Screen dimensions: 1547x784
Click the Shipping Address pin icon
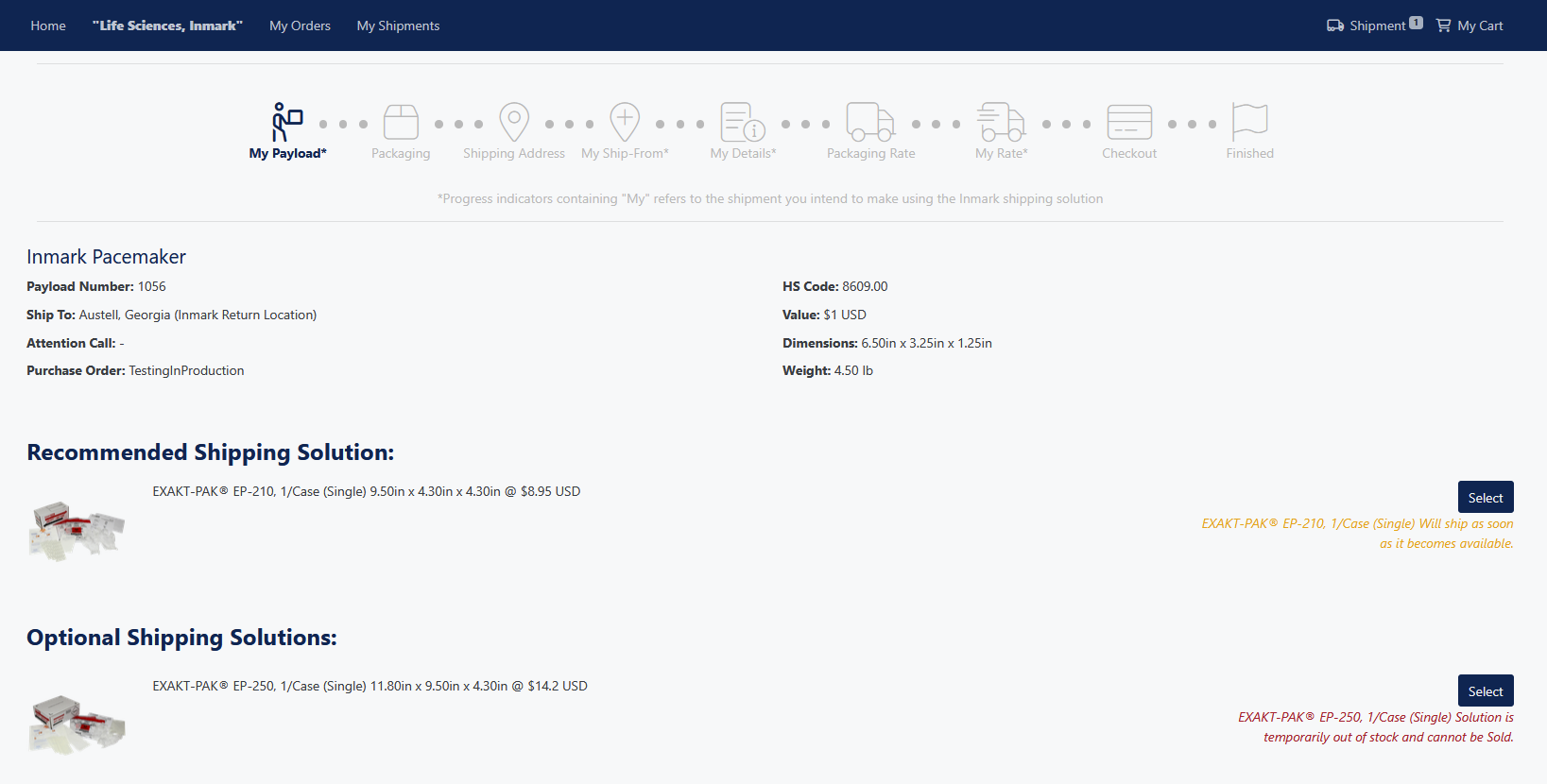pyautogui.click(x=514, y=122)
